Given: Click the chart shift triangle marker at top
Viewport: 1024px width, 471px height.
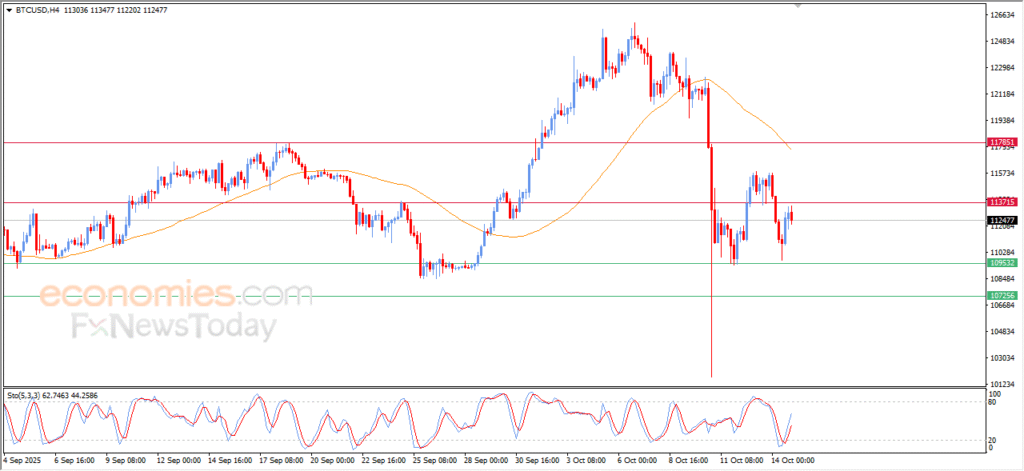Looking at the screenshot, I should click(797, 6).
